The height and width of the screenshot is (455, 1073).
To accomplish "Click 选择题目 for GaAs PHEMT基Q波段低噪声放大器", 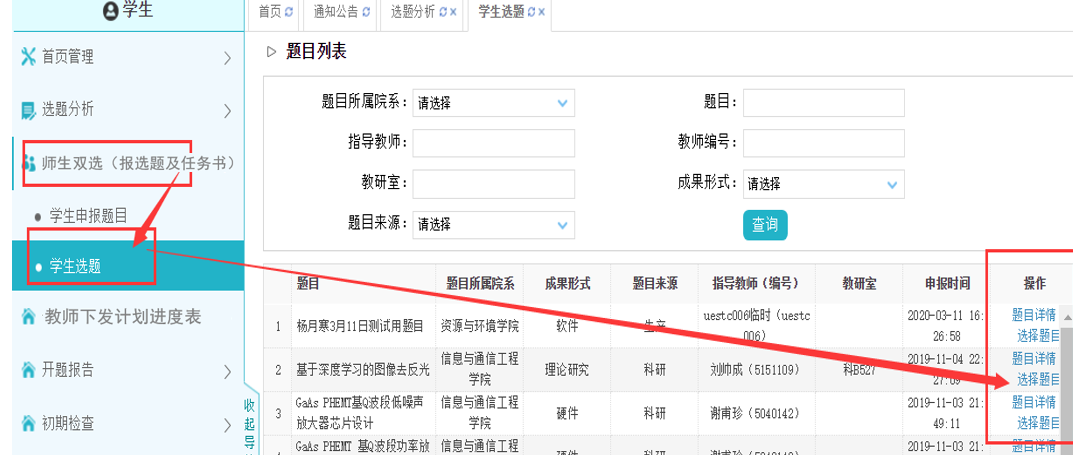I will 1039,422.
